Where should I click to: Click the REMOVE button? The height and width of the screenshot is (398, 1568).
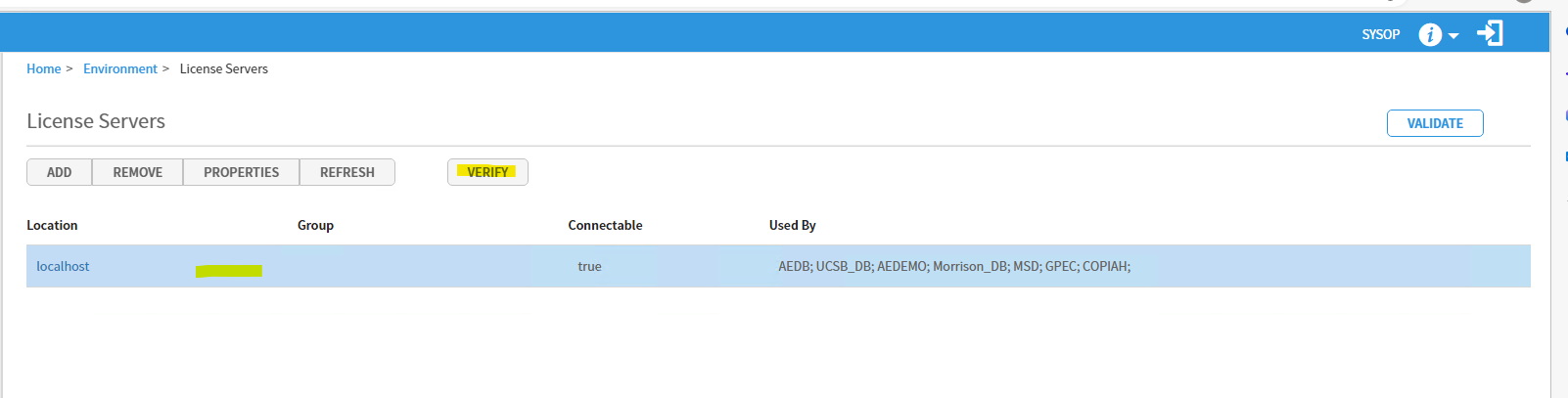137,172
